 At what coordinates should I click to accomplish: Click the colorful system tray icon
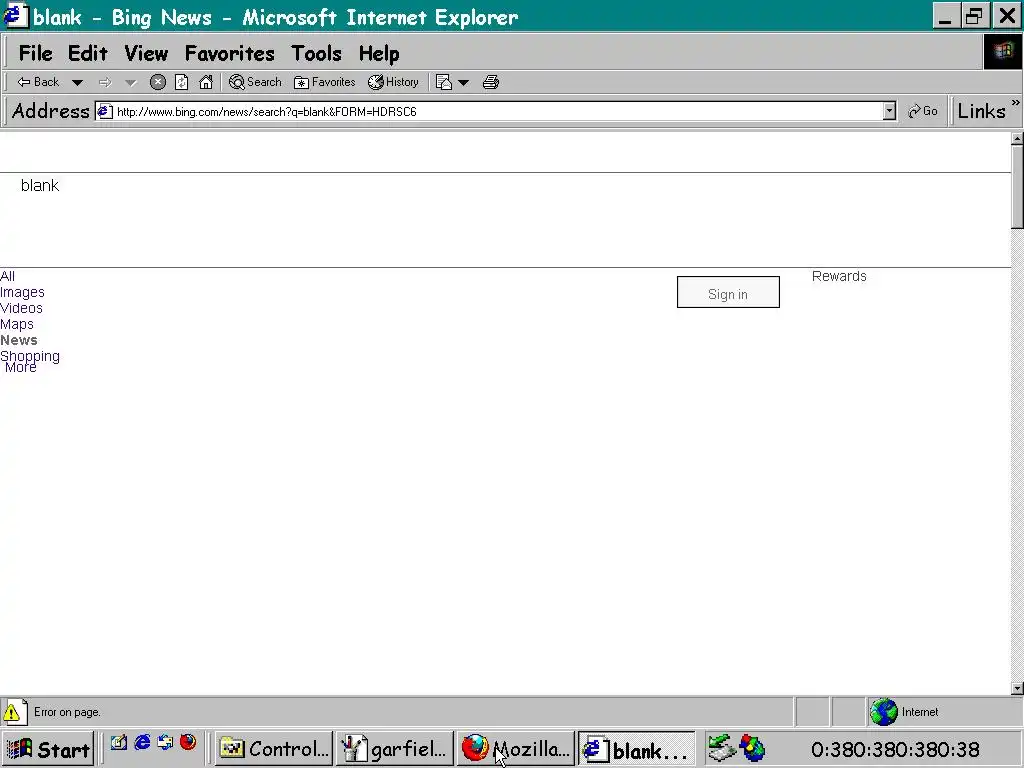[752, 748]
